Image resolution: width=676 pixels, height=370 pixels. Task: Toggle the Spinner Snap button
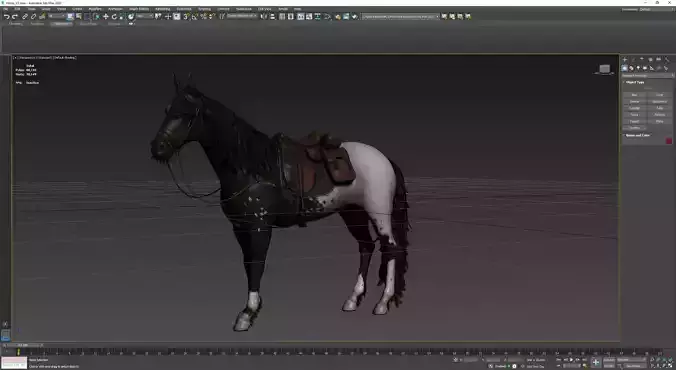[x=211, y=16]
